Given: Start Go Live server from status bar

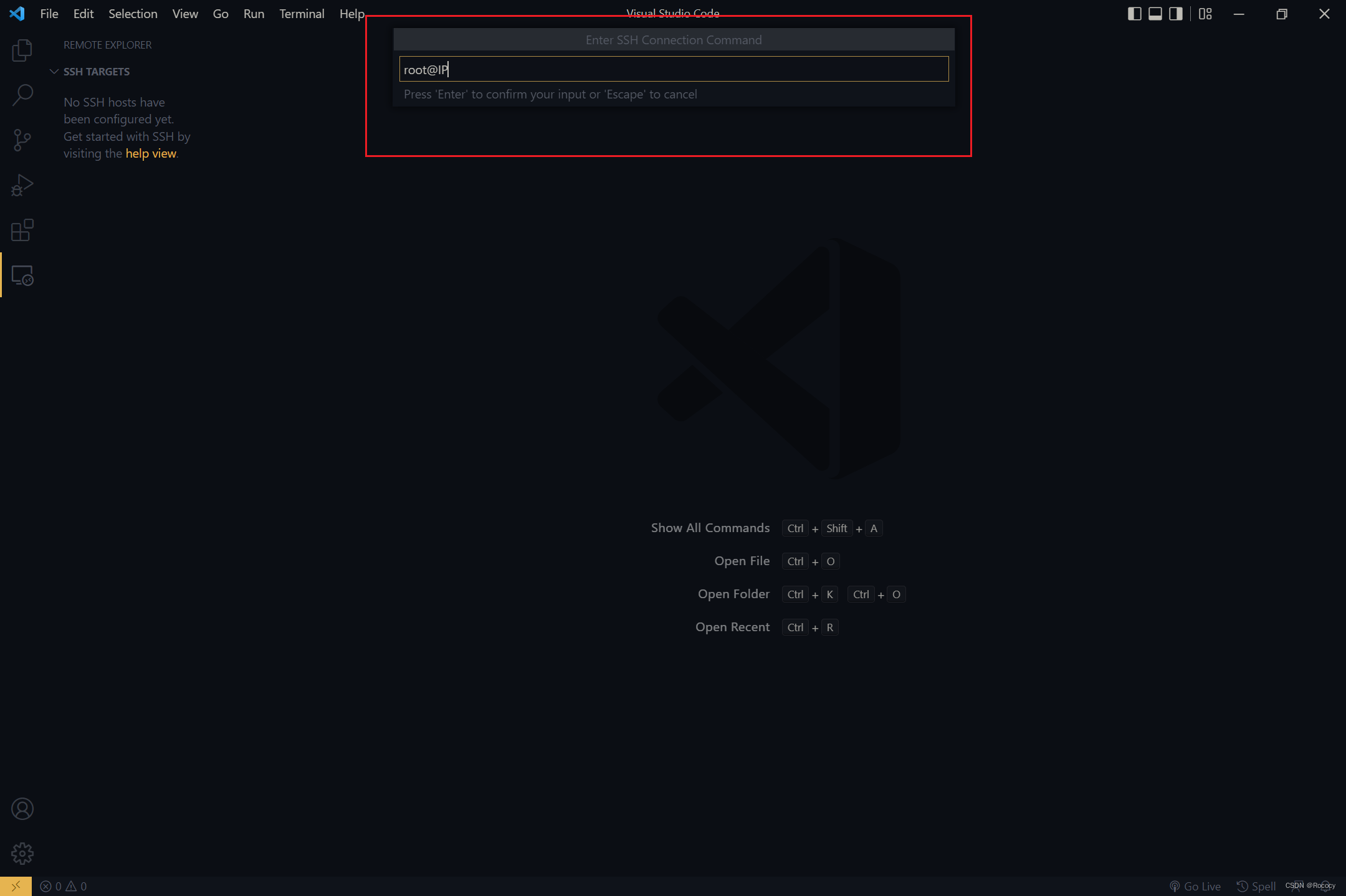Looking at the screenshot, I should 1195,886.
